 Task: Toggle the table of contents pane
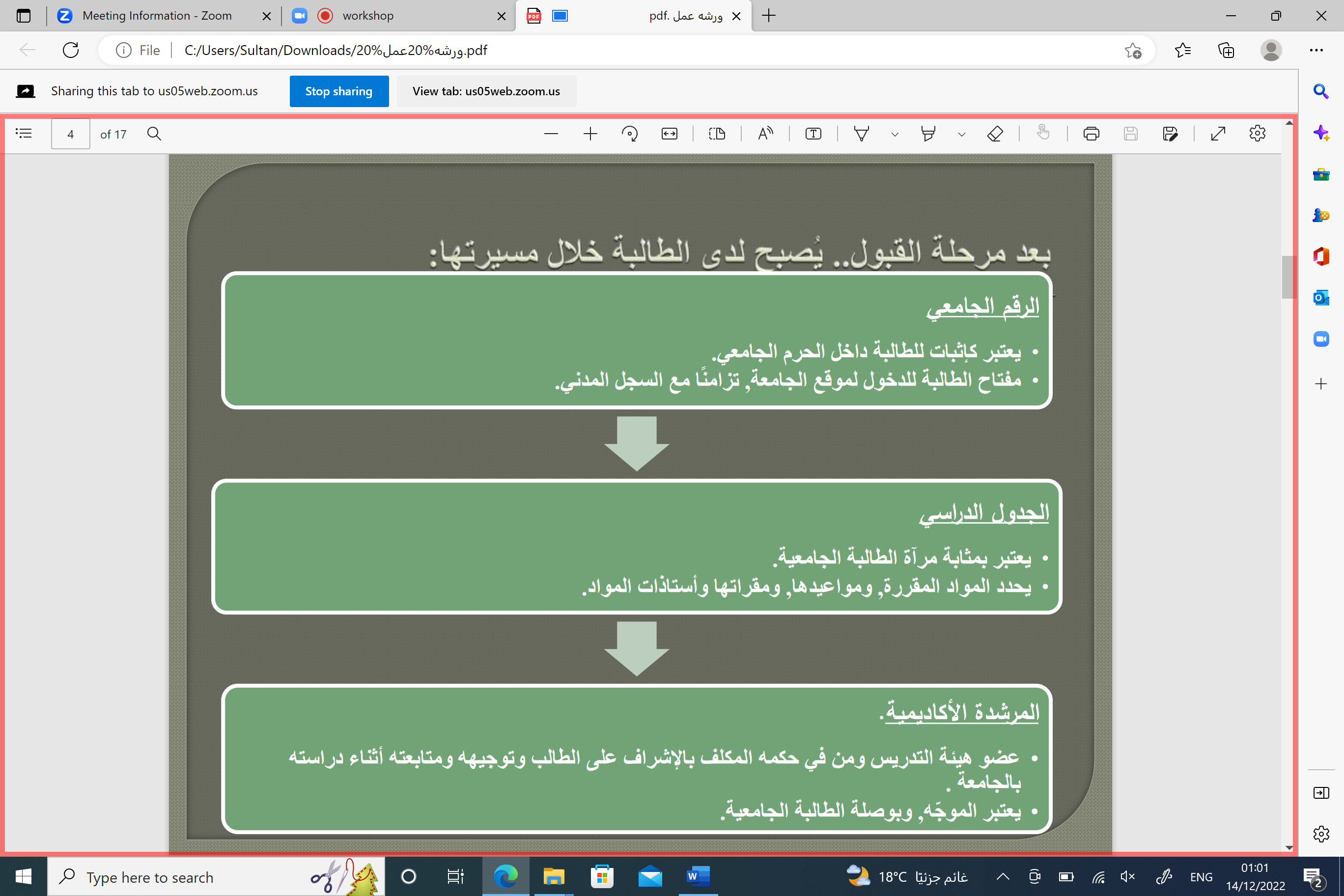point(24,134)
